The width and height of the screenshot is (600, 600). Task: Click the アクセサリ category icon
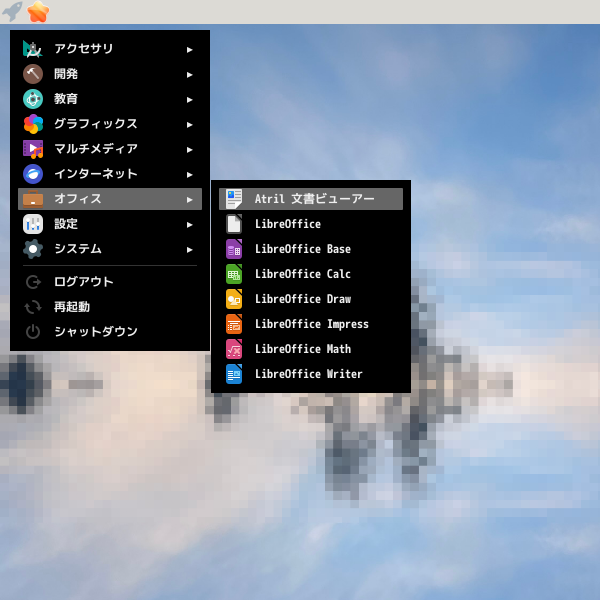tap(33, 49)
